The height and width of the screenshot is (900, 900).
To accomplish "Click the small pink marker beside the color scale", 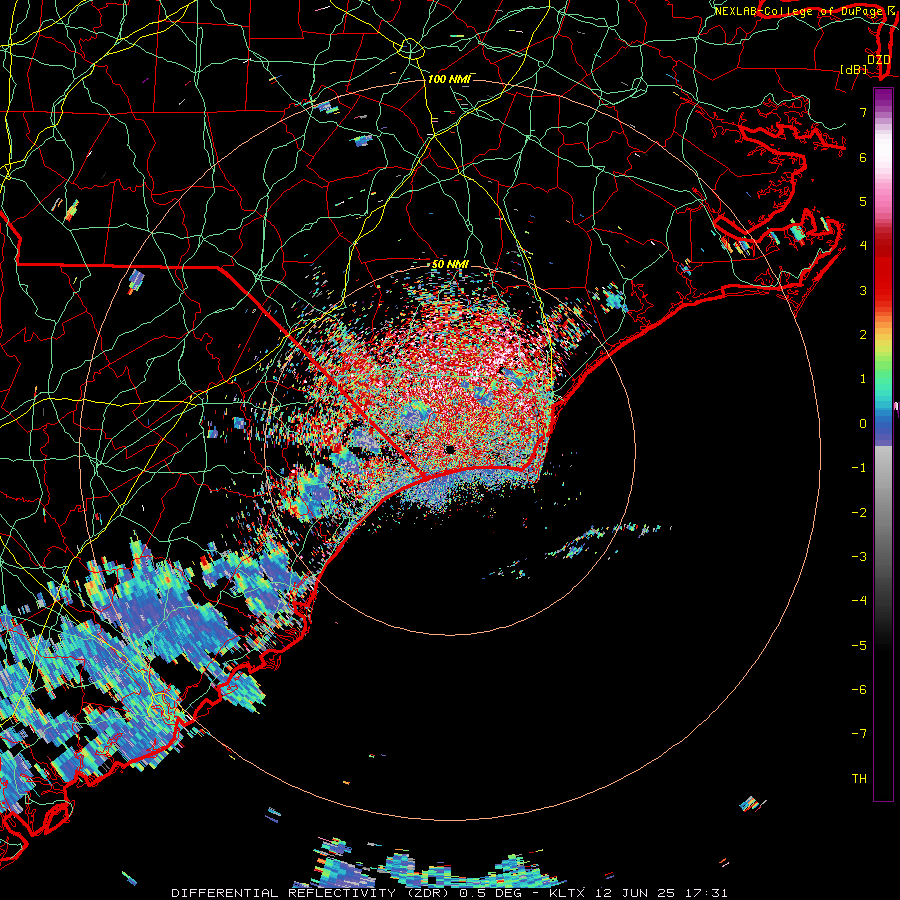I will click(896, 406).
